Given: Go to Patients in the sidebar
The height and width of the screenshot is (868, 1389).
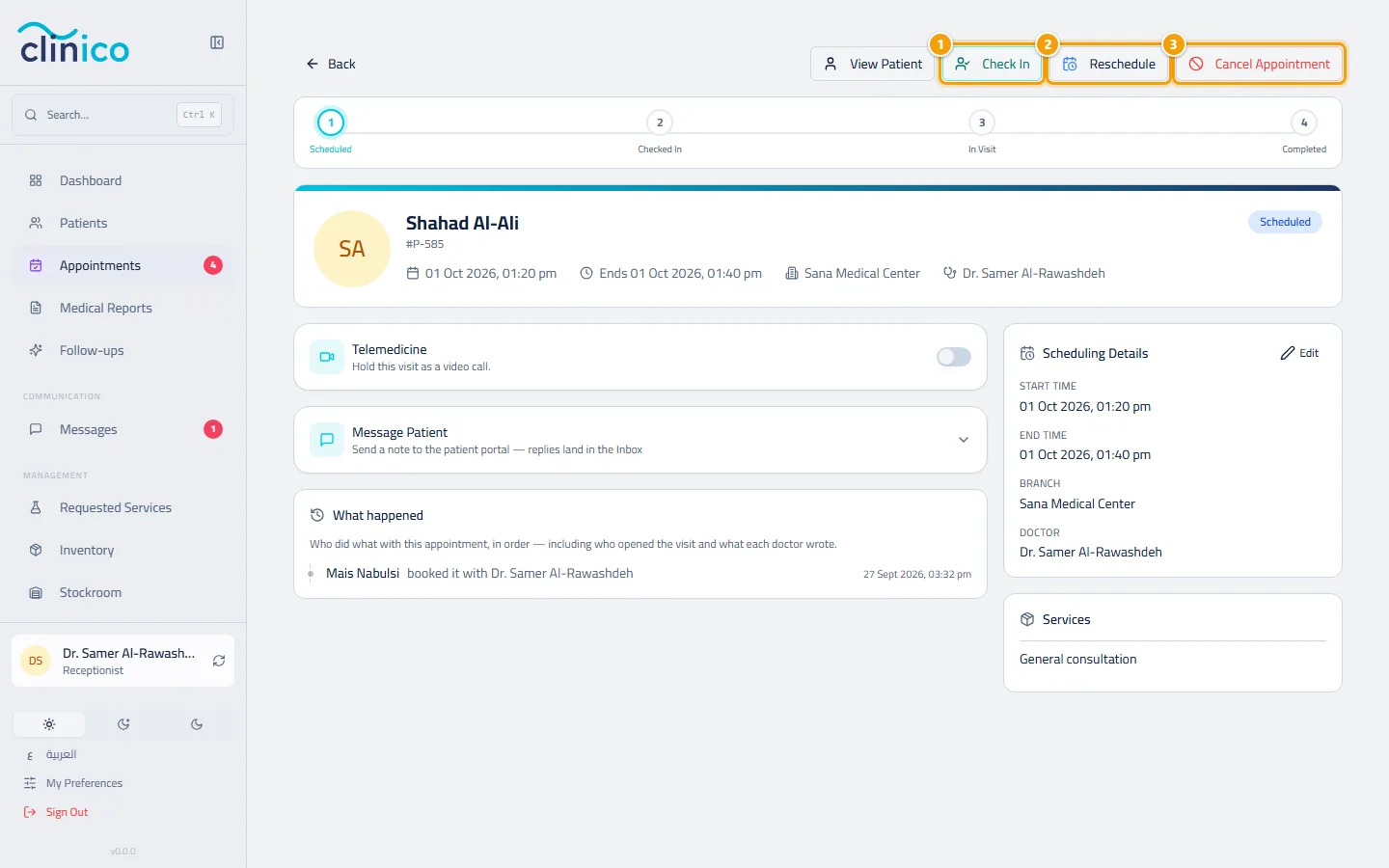Looking at the screenshot, I should (123, 223).
